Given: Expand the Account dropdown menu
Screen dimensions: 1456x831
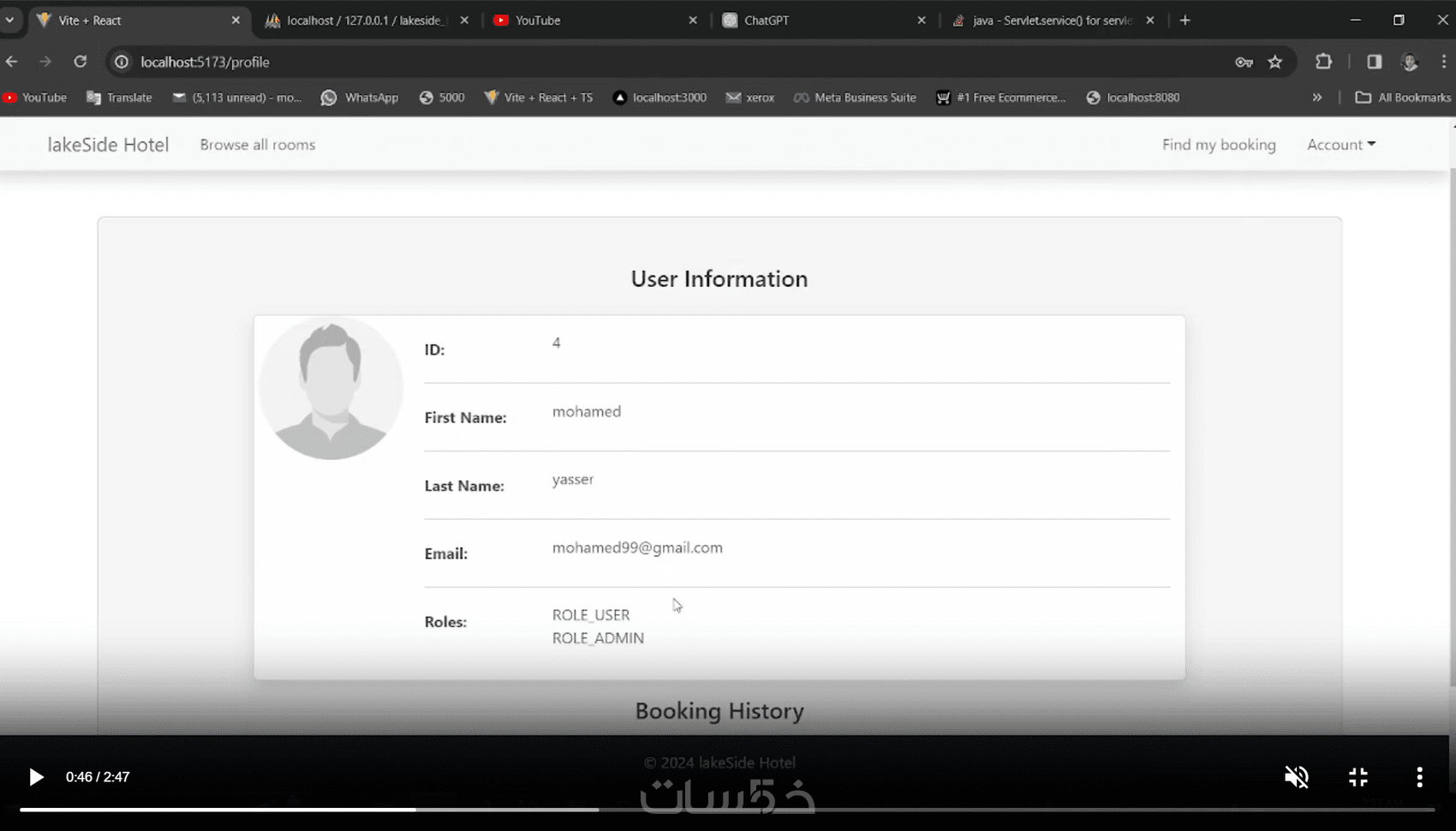Looking at the screenshot, I should (1341, 145).
